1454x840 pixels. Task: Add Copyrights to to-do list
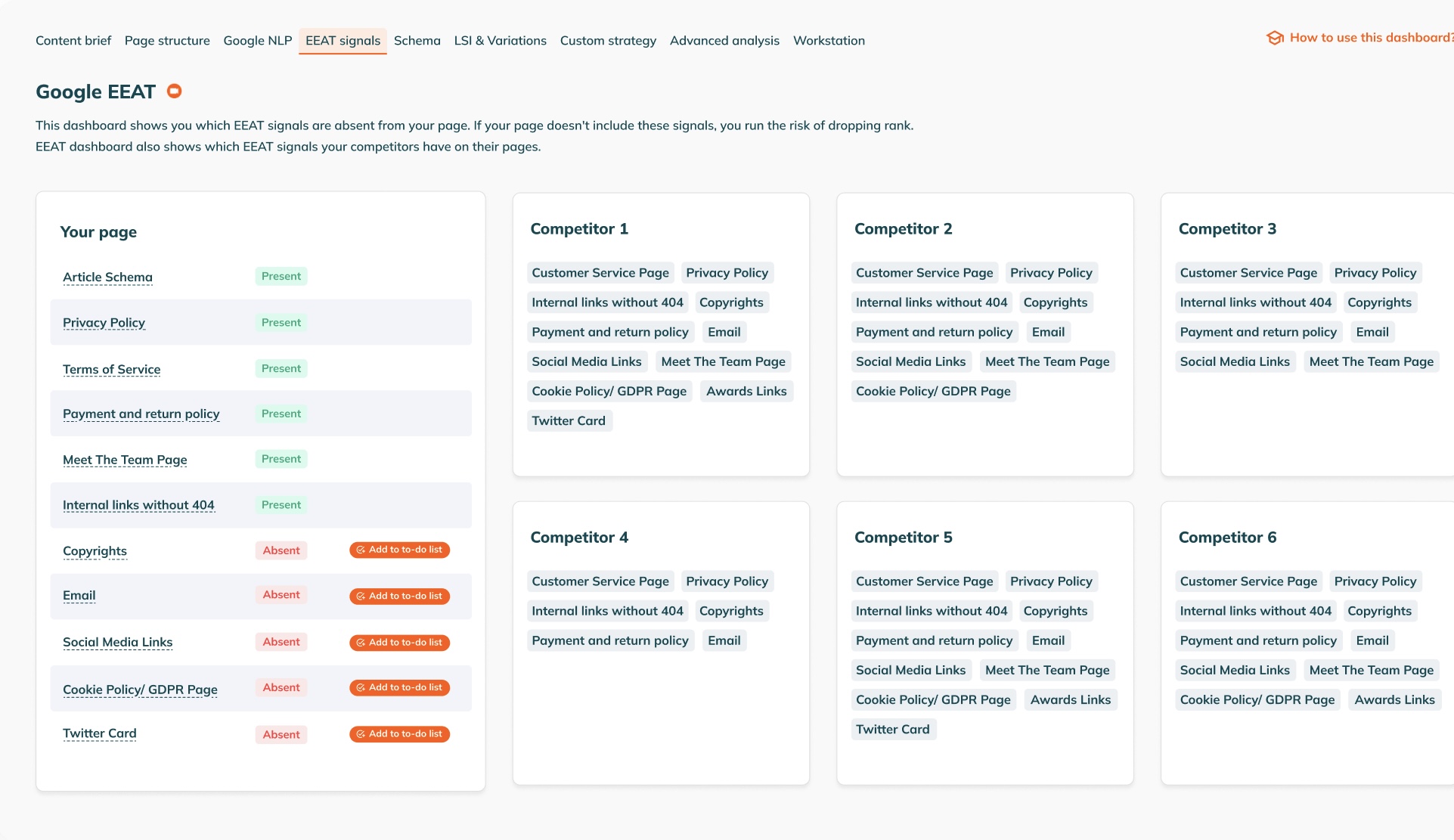tap(399, 550)
